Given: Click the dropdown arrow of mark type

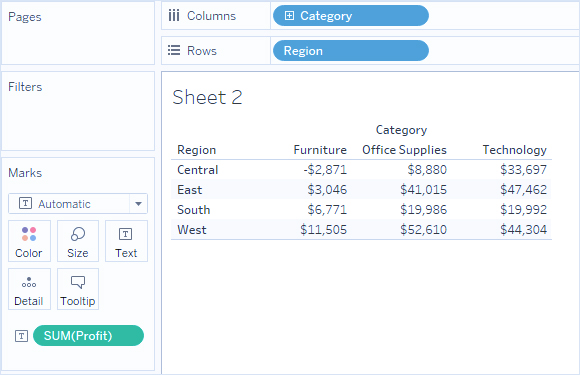Looking at the screenshot, I should (x=138, y=204).
